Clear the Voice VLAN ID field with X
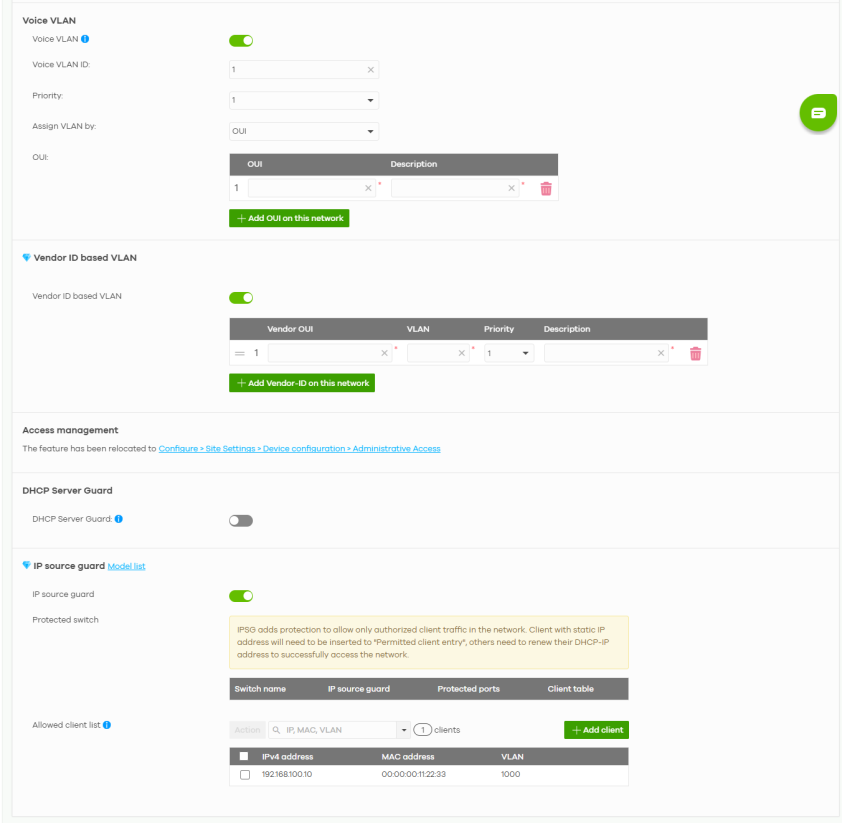The image size is (842, 823). tap(370, 70)
